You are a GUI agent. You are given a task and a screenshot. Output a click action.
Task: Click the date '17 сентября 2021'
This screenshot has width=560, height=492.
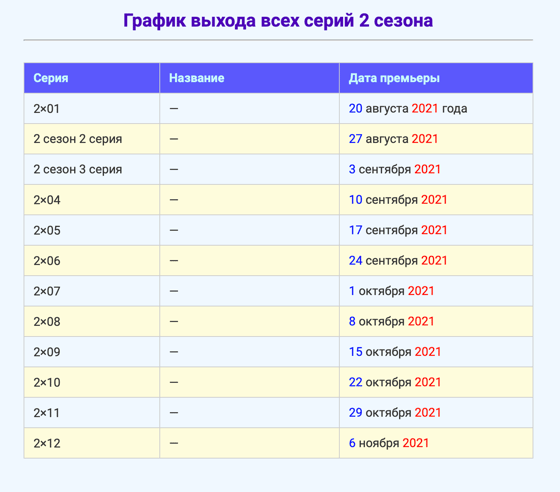398,230
